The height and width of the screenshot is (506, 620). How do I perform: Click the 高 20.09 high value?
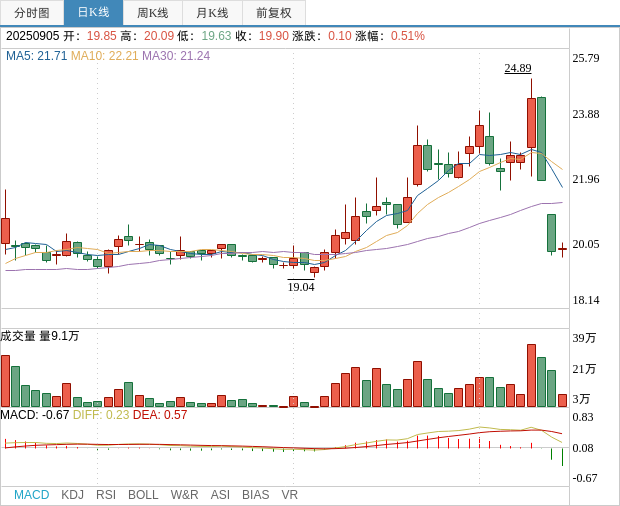pyautogui.click(x=159, y=36)
